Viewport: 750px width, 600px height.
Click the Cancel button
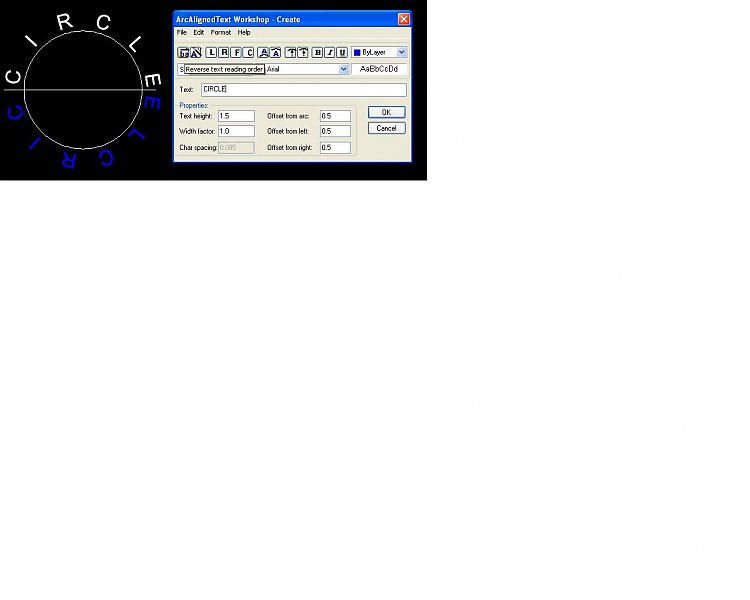(x=386, y=128)
